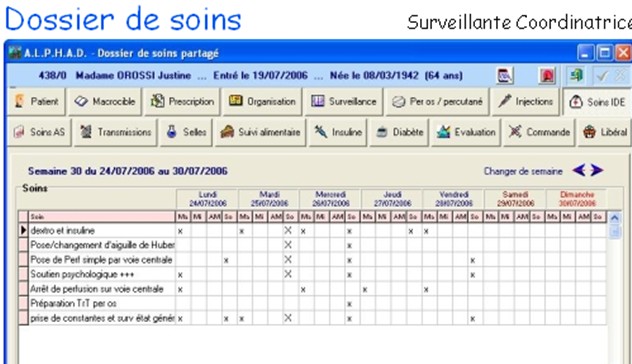The image size is (632, 364).
Task: Click the Lundi 24/07/2006 column header
Action: (208, 199)
